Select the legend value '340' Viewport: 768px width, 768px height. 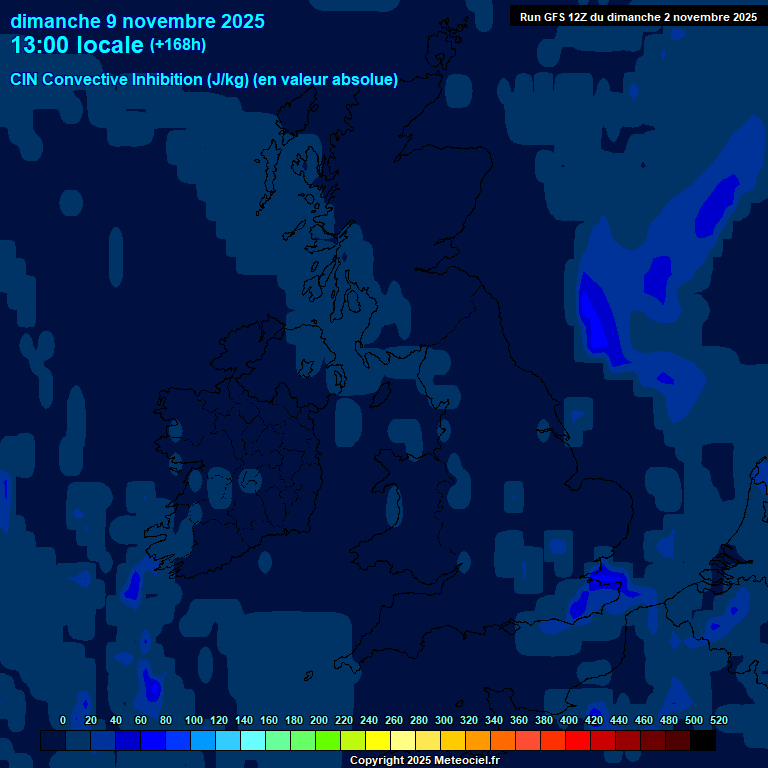tap(494, 720)
